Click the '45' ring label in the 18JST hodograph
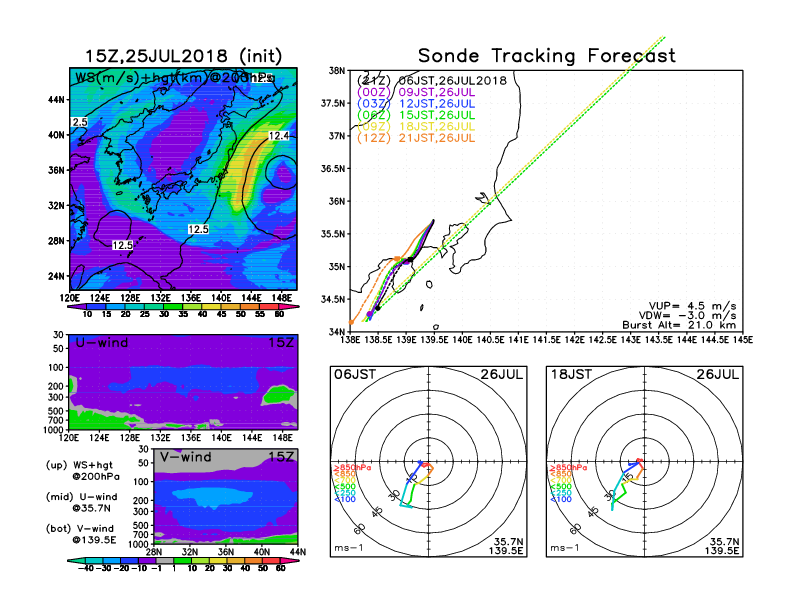This screenshot has height=612, width=792. coord(593,512)
